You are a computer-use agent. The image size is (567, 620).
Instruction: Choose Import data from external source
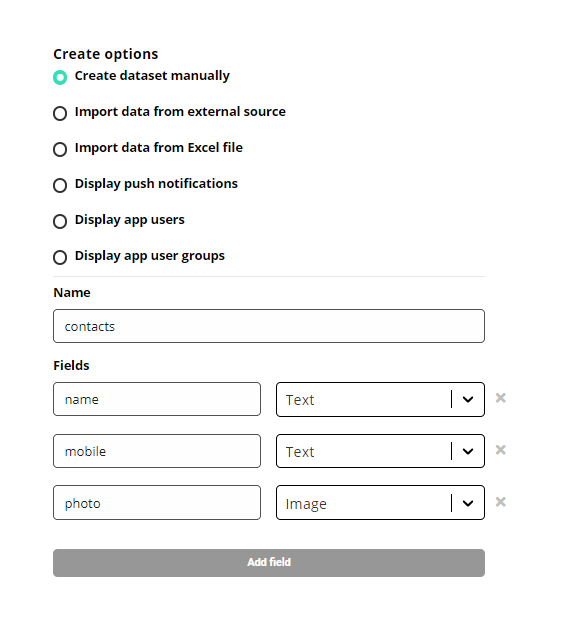(x=60, y=113)
